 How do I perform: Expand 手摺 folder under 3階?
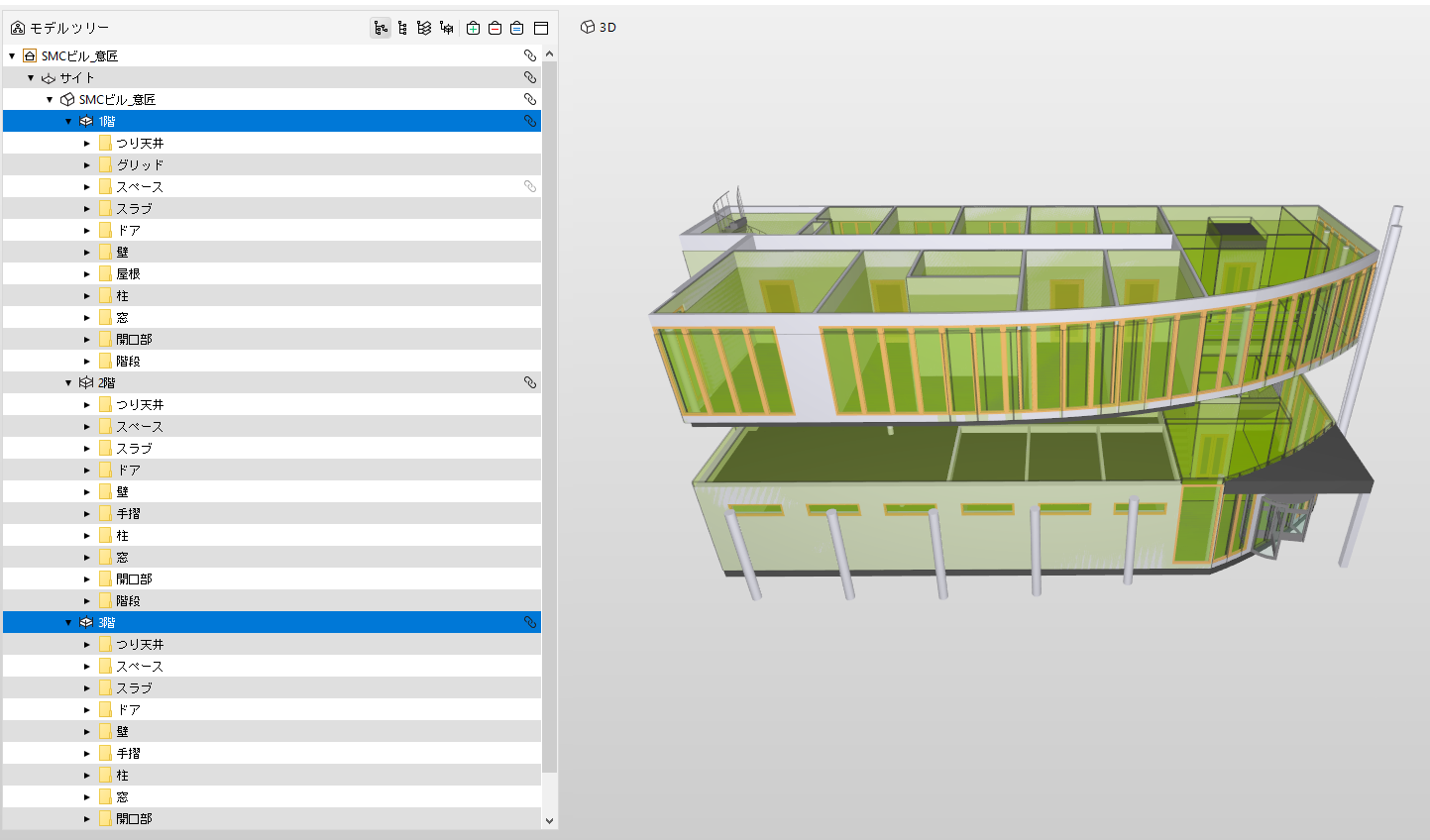pyautogui.click(x=87, y=753)
